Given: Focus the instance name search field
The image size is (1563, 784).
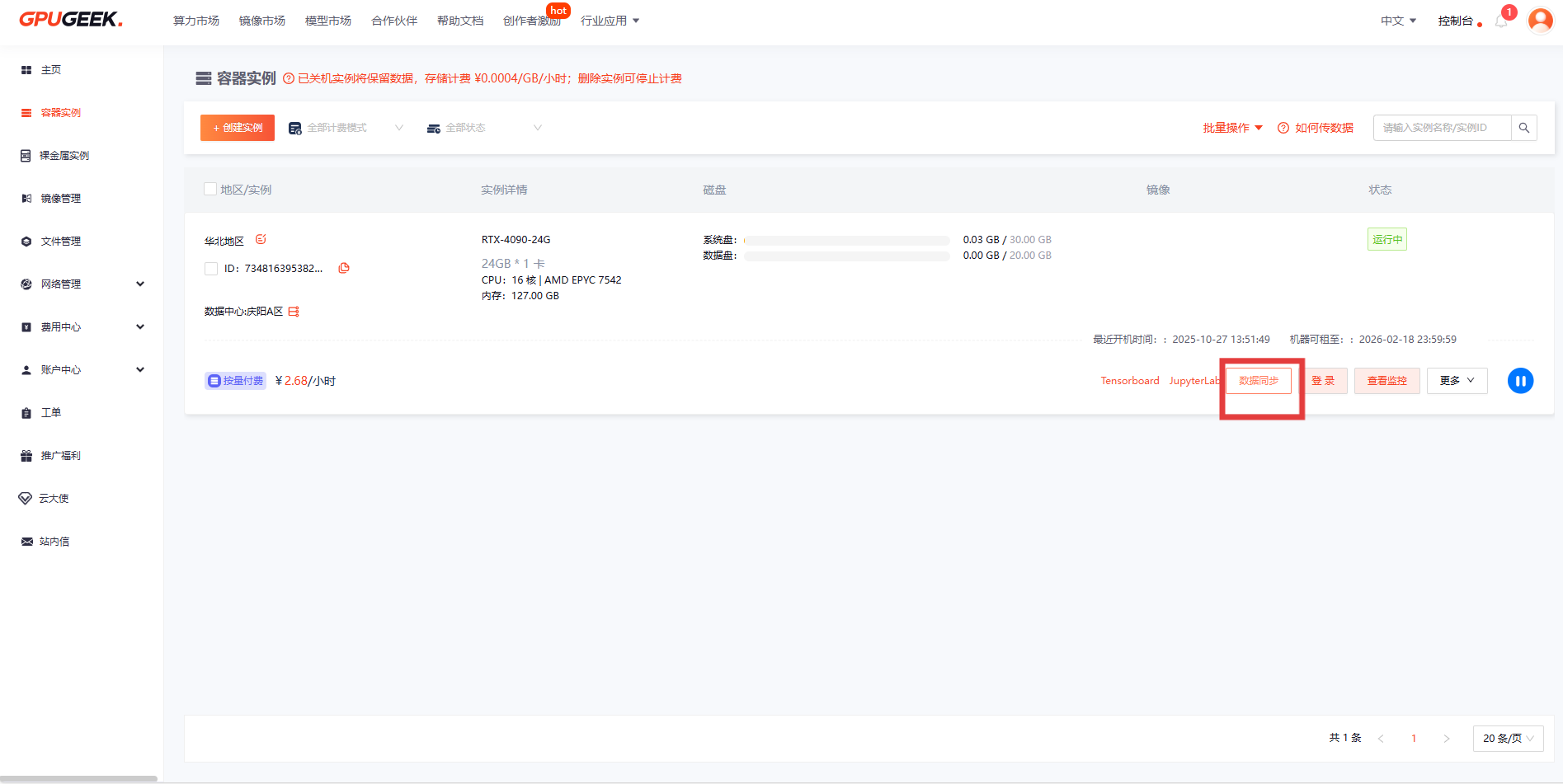Looking at the screenshot, I should (1441, 128).
